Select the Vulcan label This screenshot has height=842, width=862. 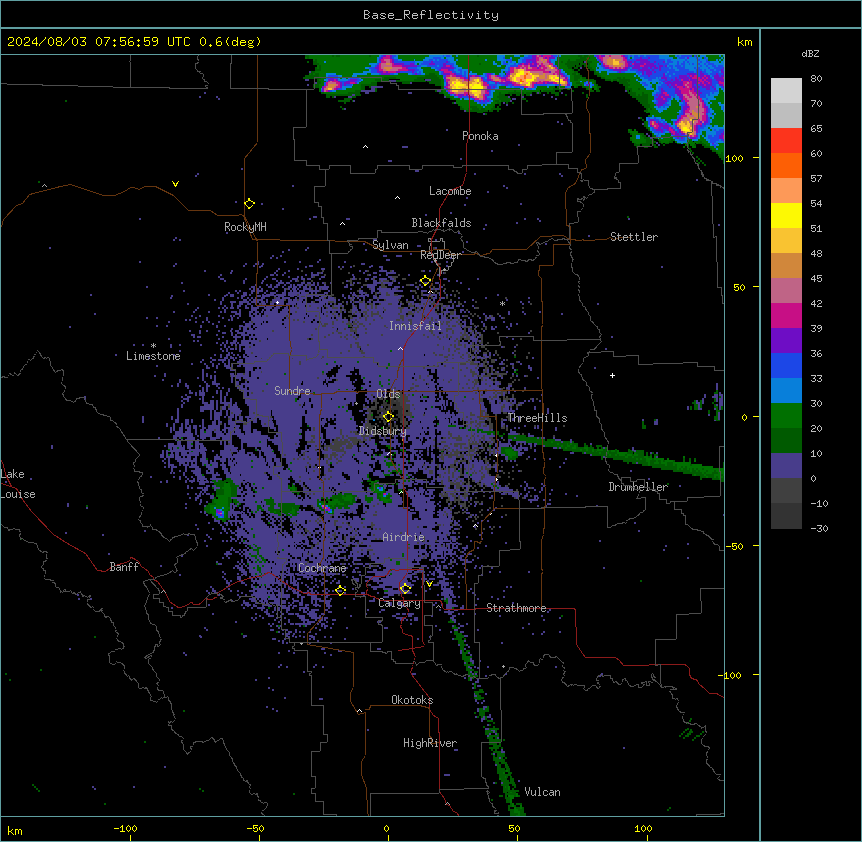542,792
